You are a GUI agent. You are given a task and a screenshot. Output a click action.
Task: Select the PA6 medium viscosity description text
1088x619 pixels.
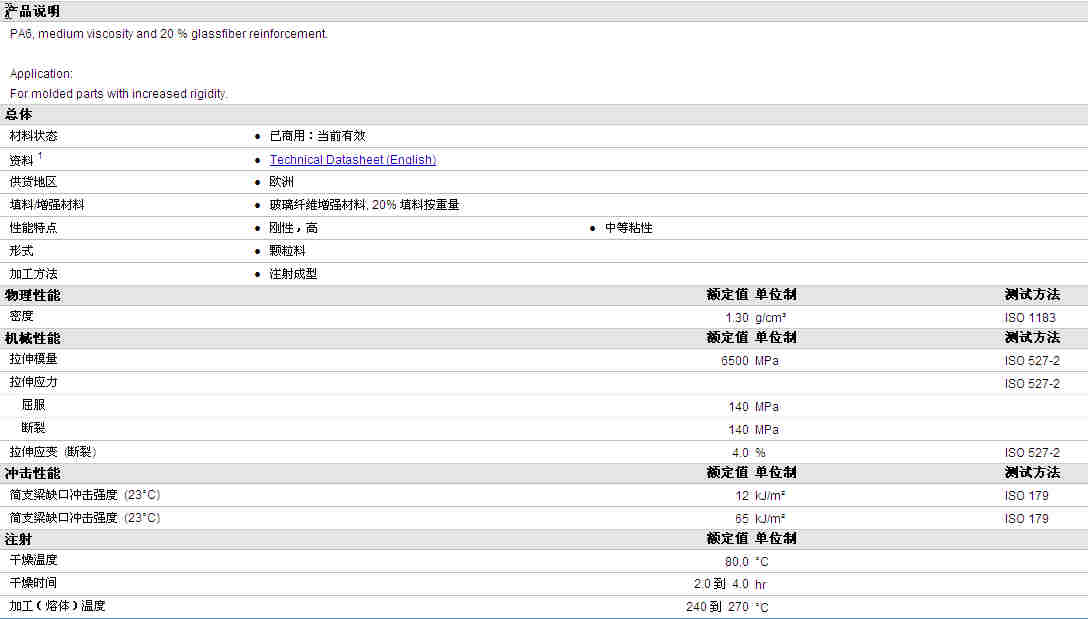point(168,34)
